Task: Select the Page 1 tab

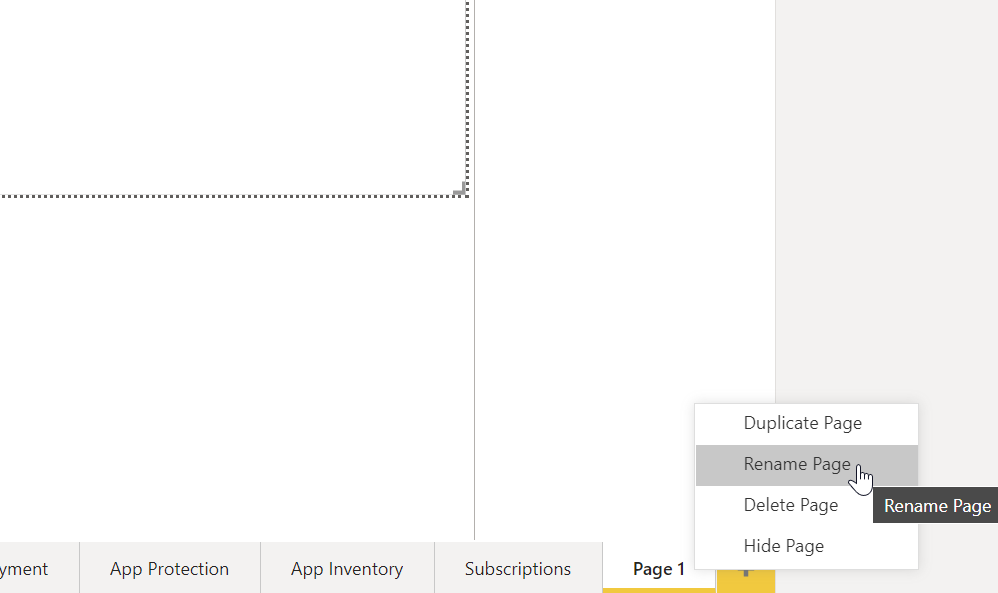Action: click(658, 568)
